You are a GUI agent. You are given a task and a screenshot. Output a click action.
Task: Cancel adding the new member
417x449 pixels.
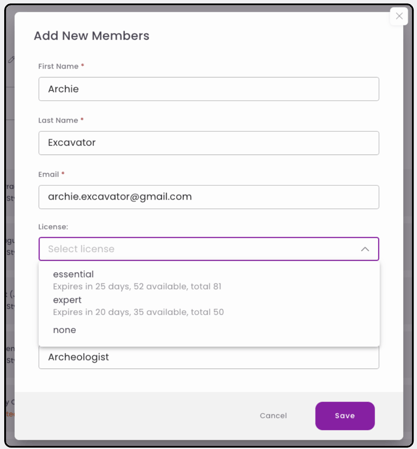(x=273, y=416)
